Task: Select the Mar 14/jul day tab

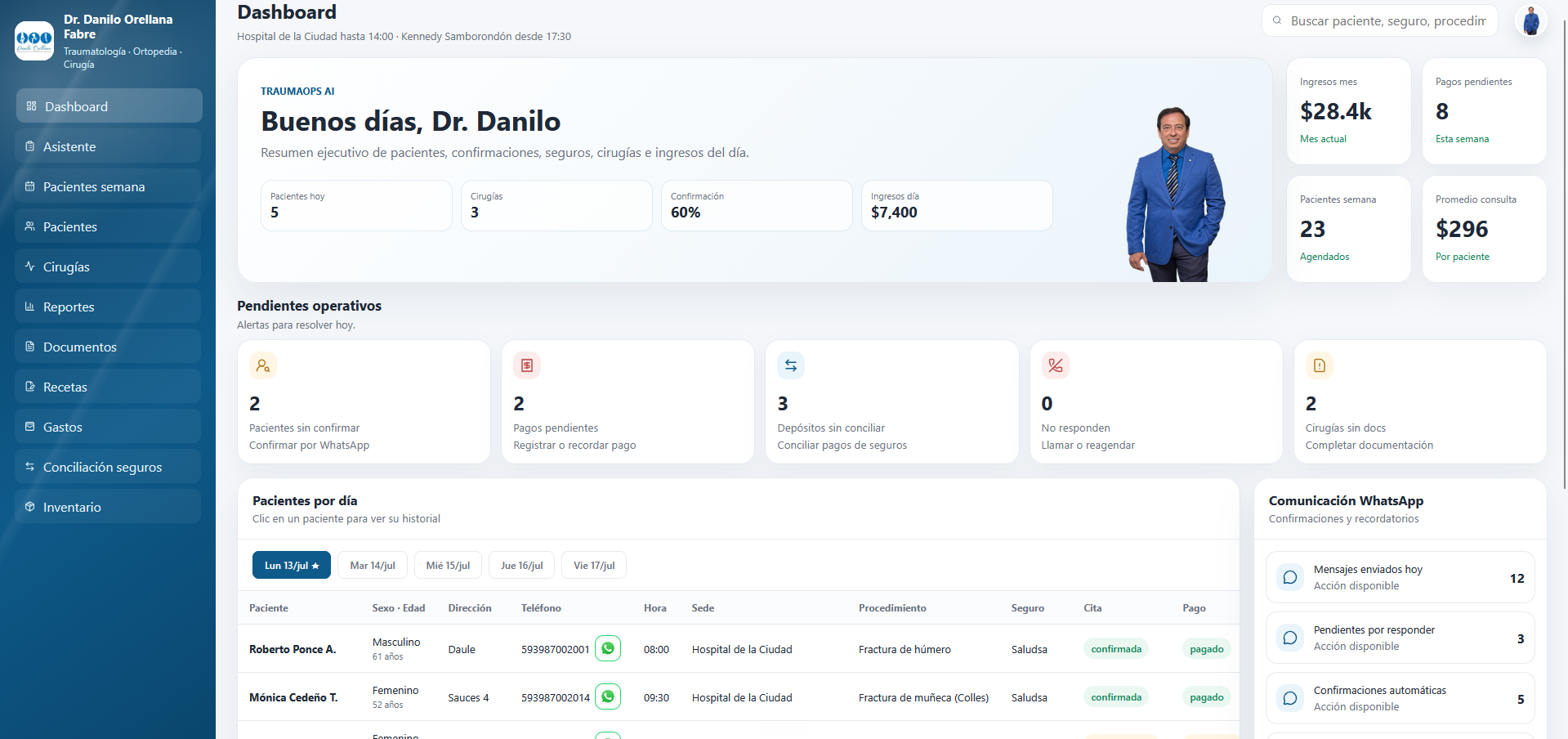Action: pyautogui.click(x=373, y=565)
